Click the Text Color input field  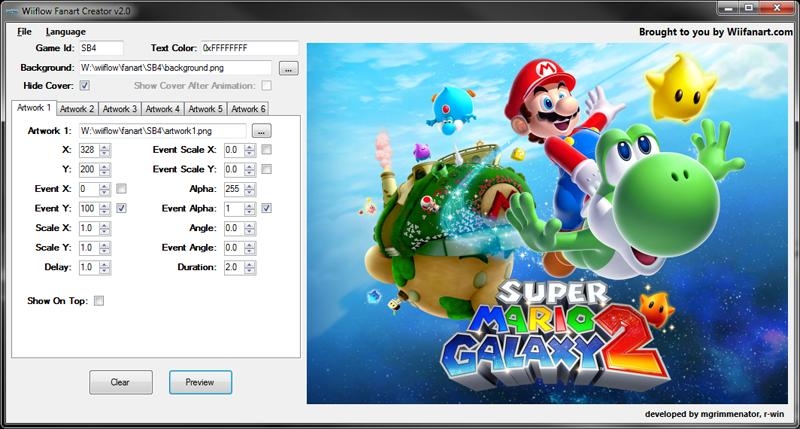tap(249, 48)
